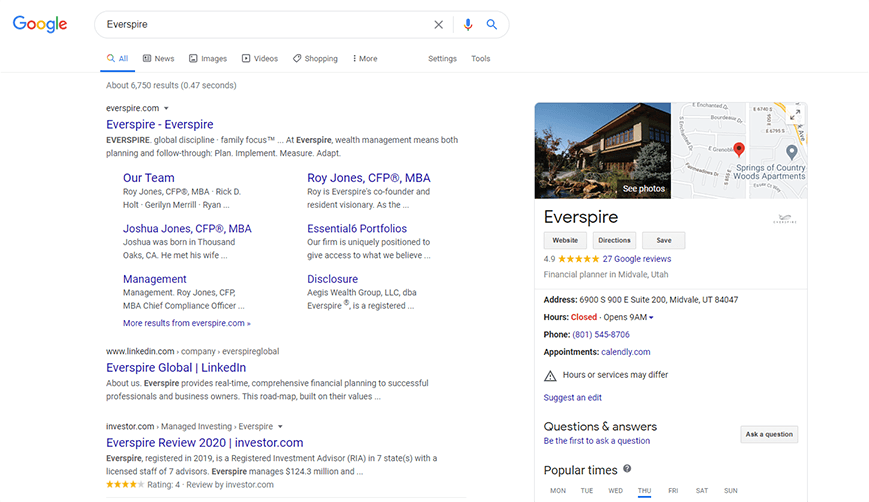Select TUE in Popular times
Viewport: 869px width, 502px height.
point(586,491)
